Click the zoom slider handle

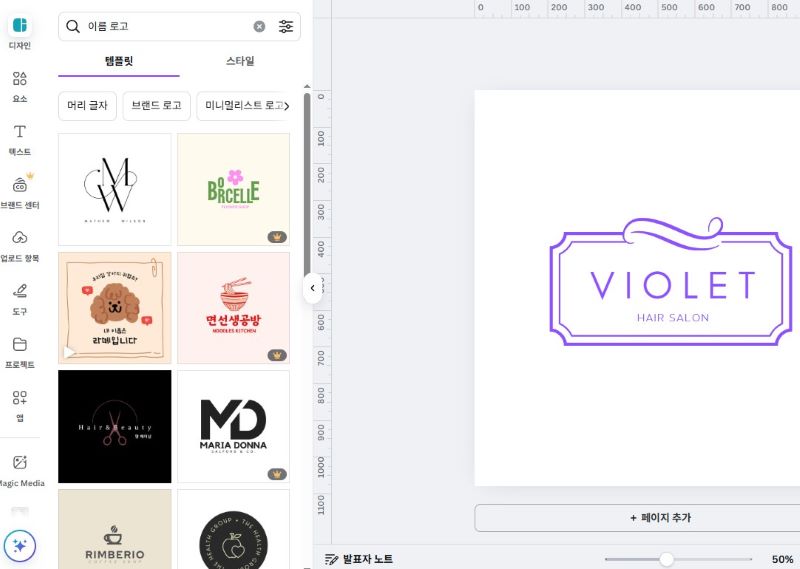(x=666, y=559)
